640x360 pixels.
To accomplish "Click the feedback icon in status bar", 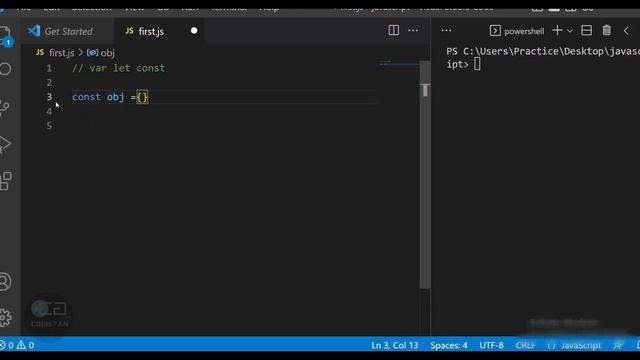I will [618, 345].
